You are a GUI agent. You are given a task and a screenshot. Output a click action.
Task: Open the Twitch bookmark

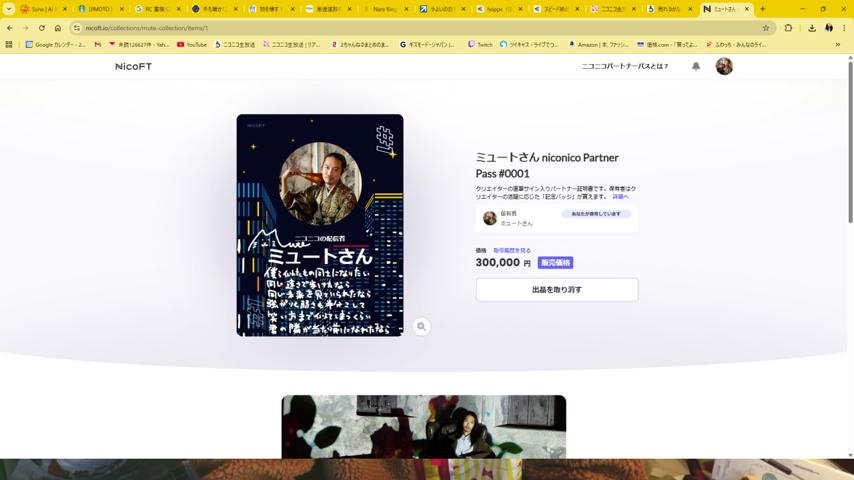click(480, 45)
